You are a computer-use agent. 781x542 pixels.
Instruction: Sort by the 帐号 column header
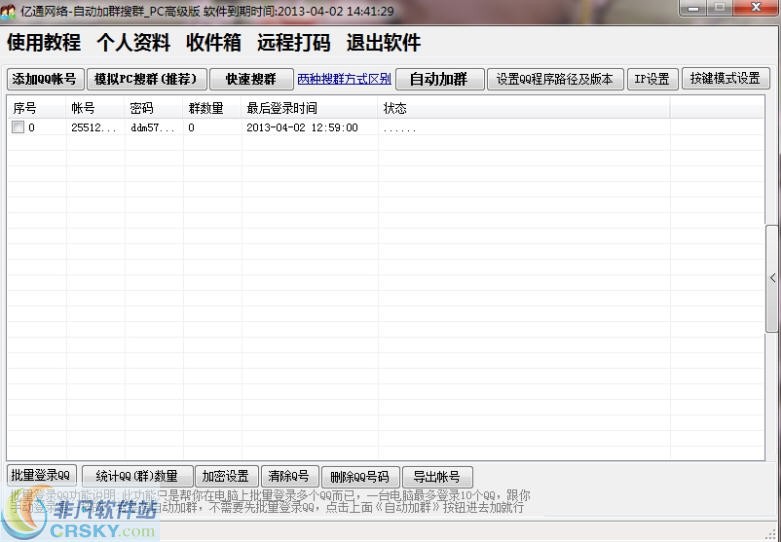point(95,108)
